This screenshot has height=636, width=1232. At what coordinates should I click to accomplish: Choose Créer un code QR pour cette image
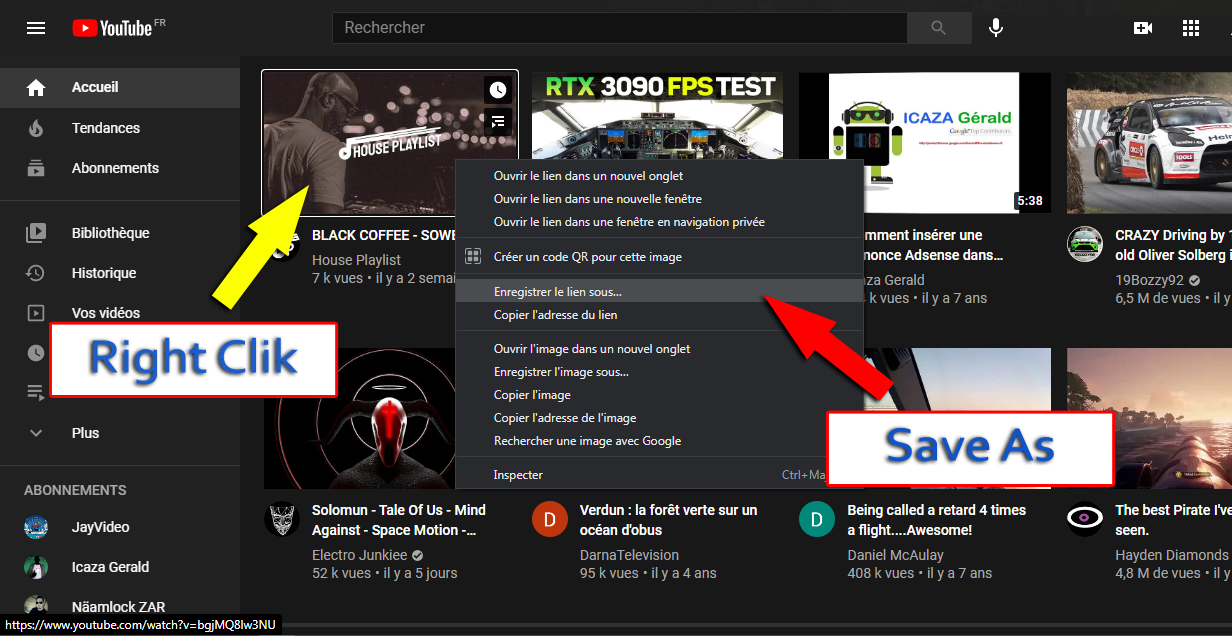[587, 257]
